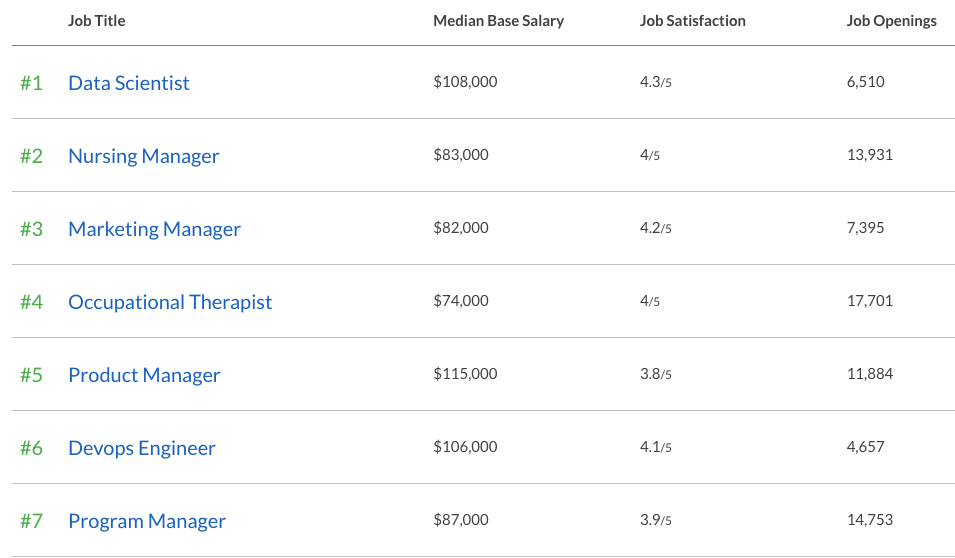Click the 4.3/5 satisfaction rating
Screen dimensions: 955x558
(655, 82)
